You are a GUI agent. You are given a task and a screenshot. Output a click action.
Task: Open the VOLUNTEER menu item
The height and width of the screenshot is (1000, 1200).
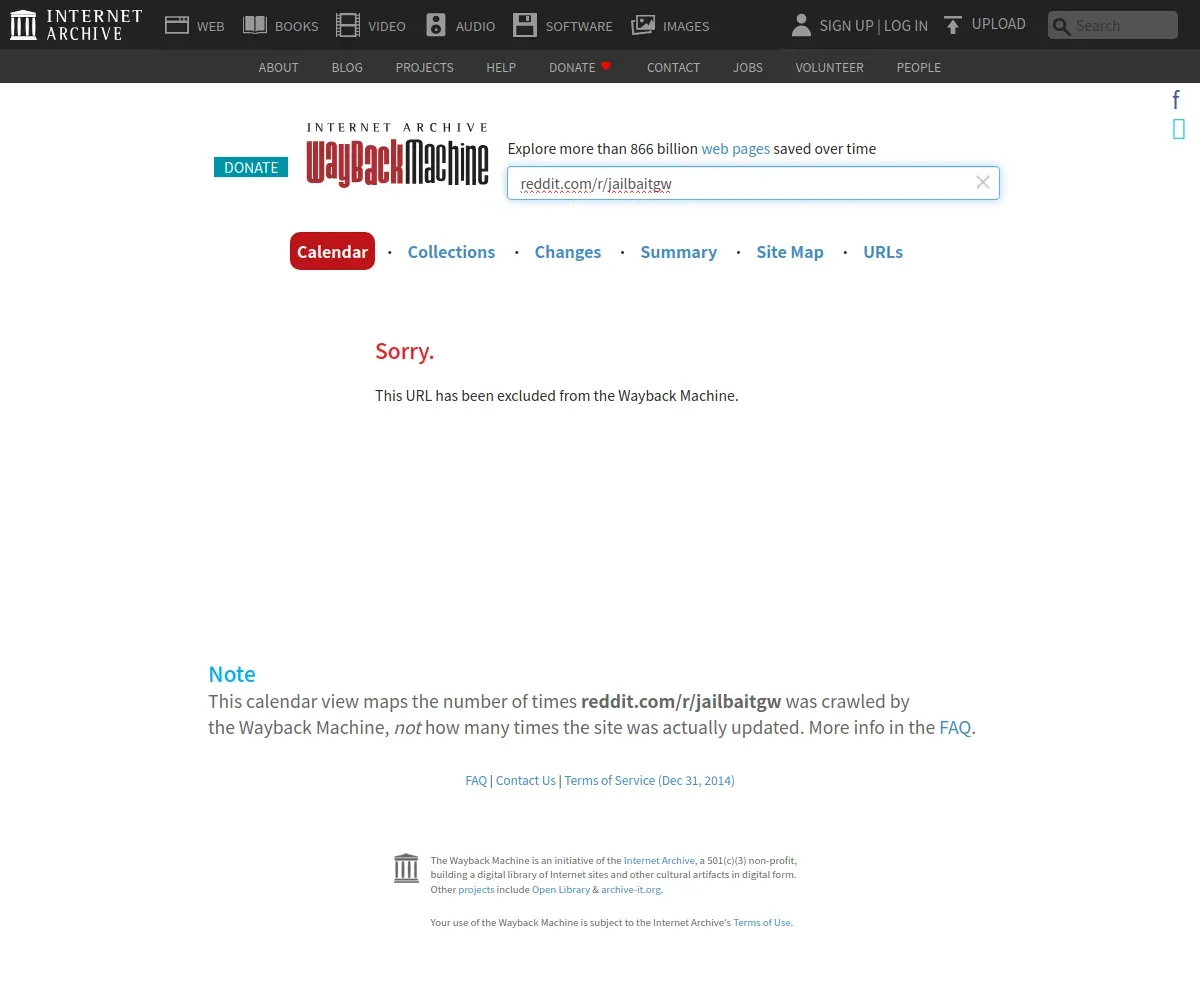tap(829, 67)
